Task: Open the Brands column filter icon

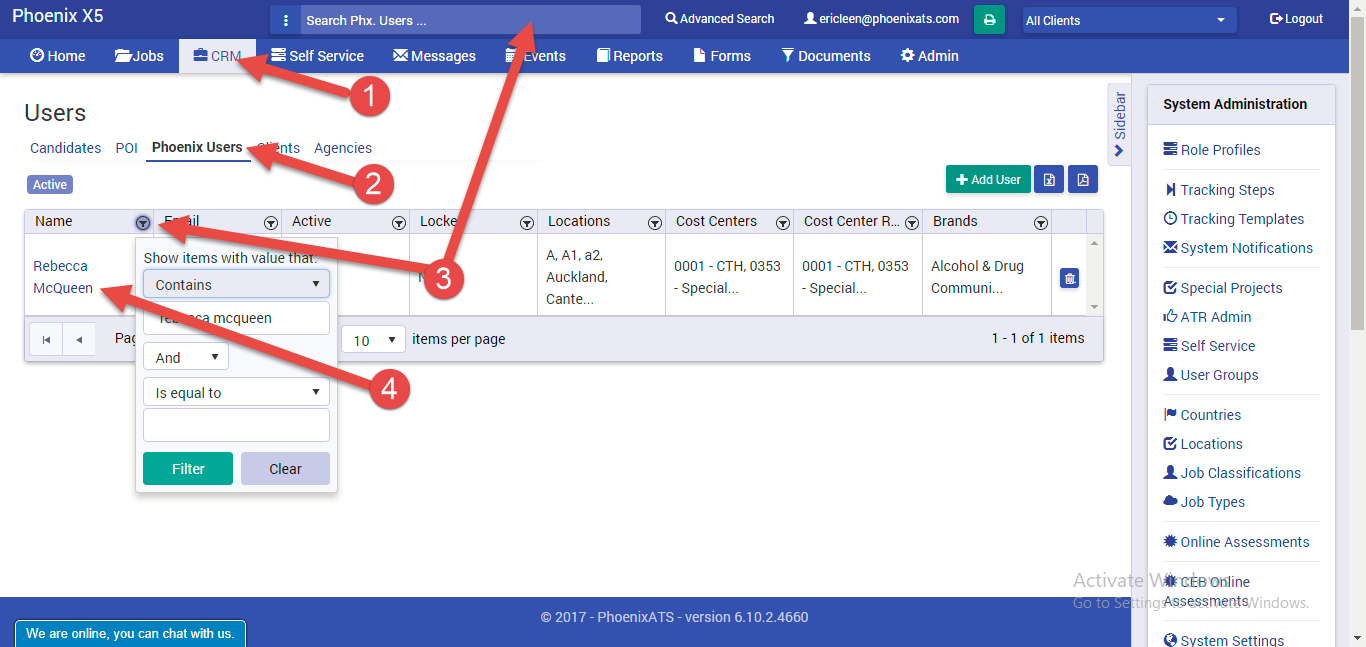Action: coord(1041,222)
